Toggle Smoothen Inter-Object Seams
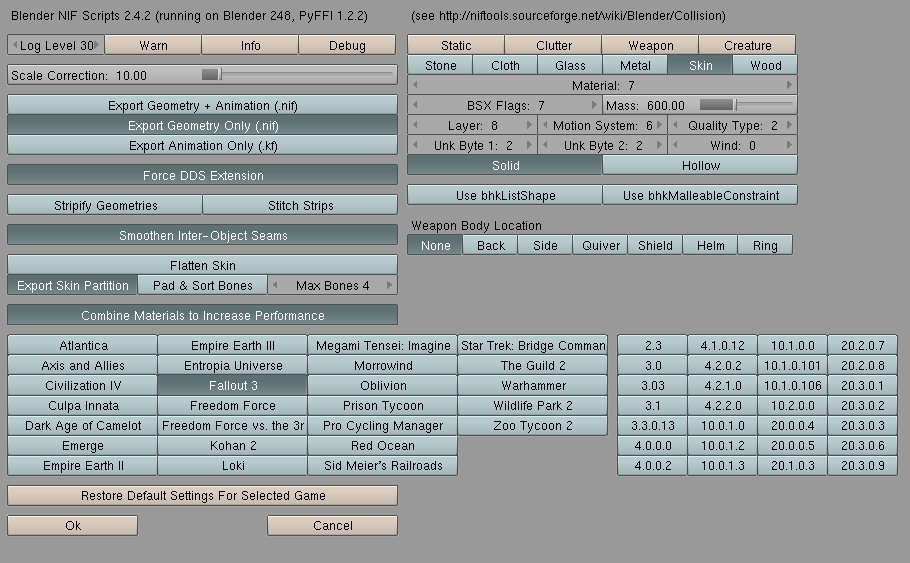 click(203, 235)
